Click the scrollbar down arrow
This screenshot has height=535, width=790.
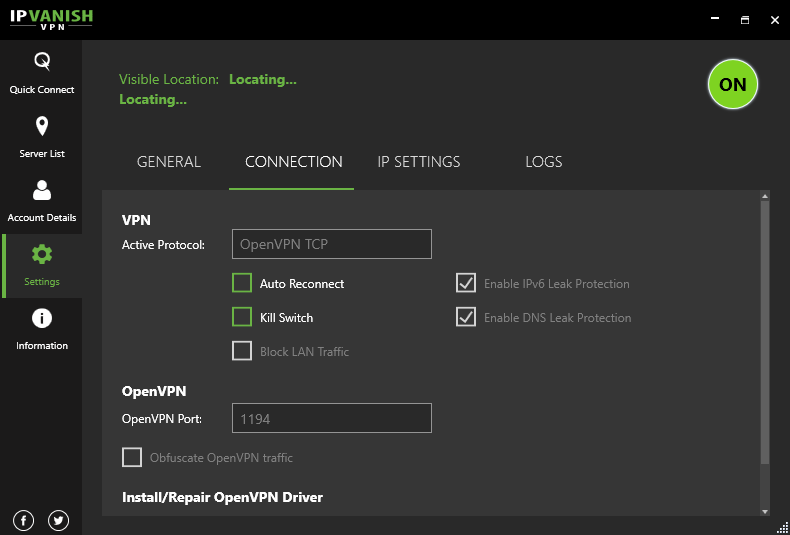click(765, 510)
